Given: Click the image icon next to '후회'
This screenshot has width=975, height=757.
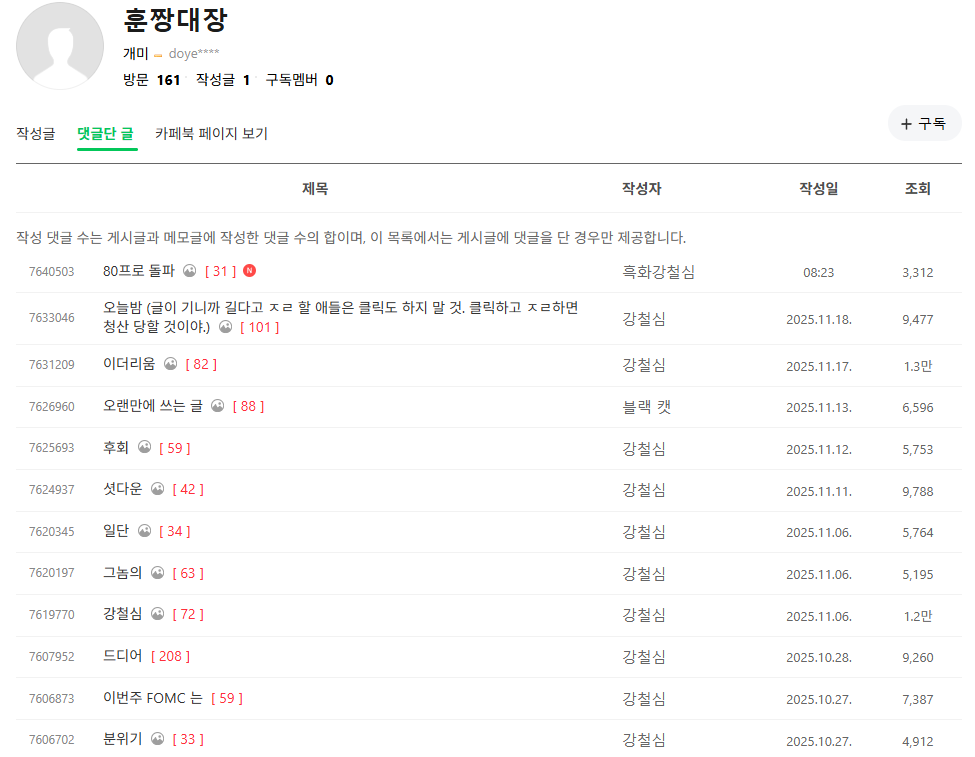Looking at the screenshot, I should coord(144,448).
